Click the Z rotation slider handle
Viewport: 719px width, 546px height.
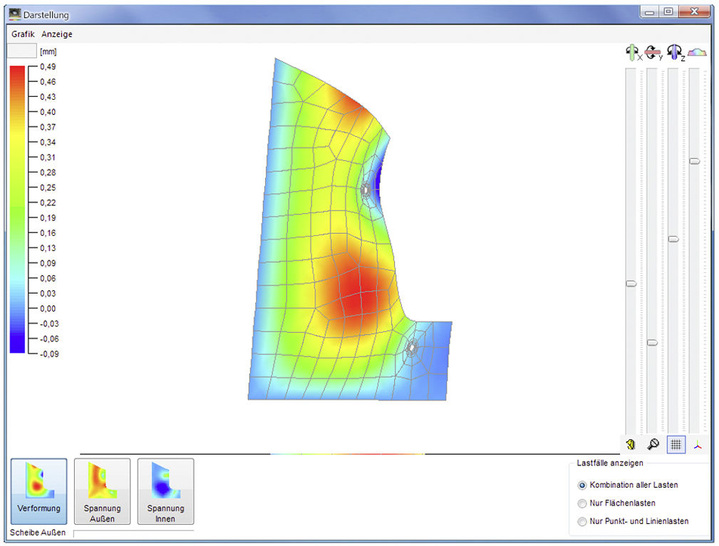coord(674,239)
